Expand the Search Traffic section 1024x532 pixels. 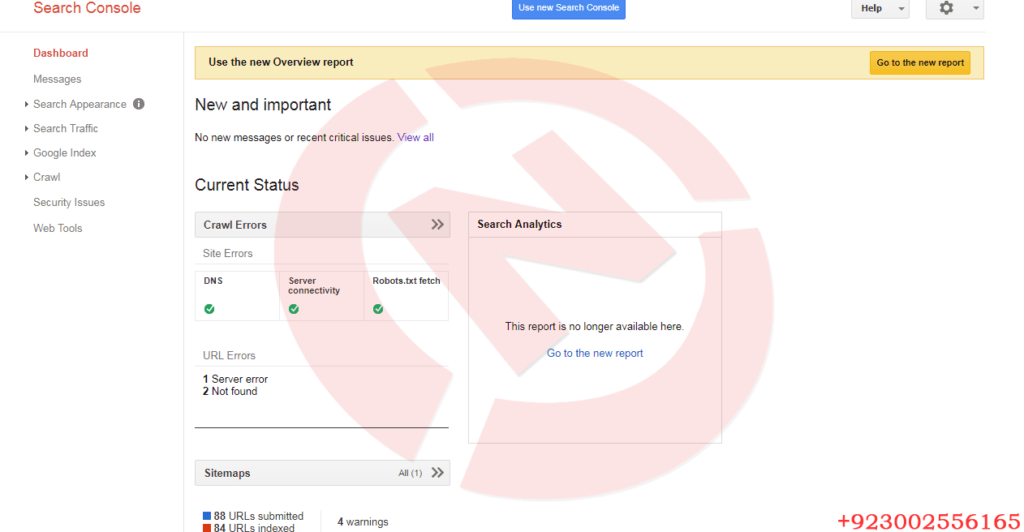(x=65, y=128)
